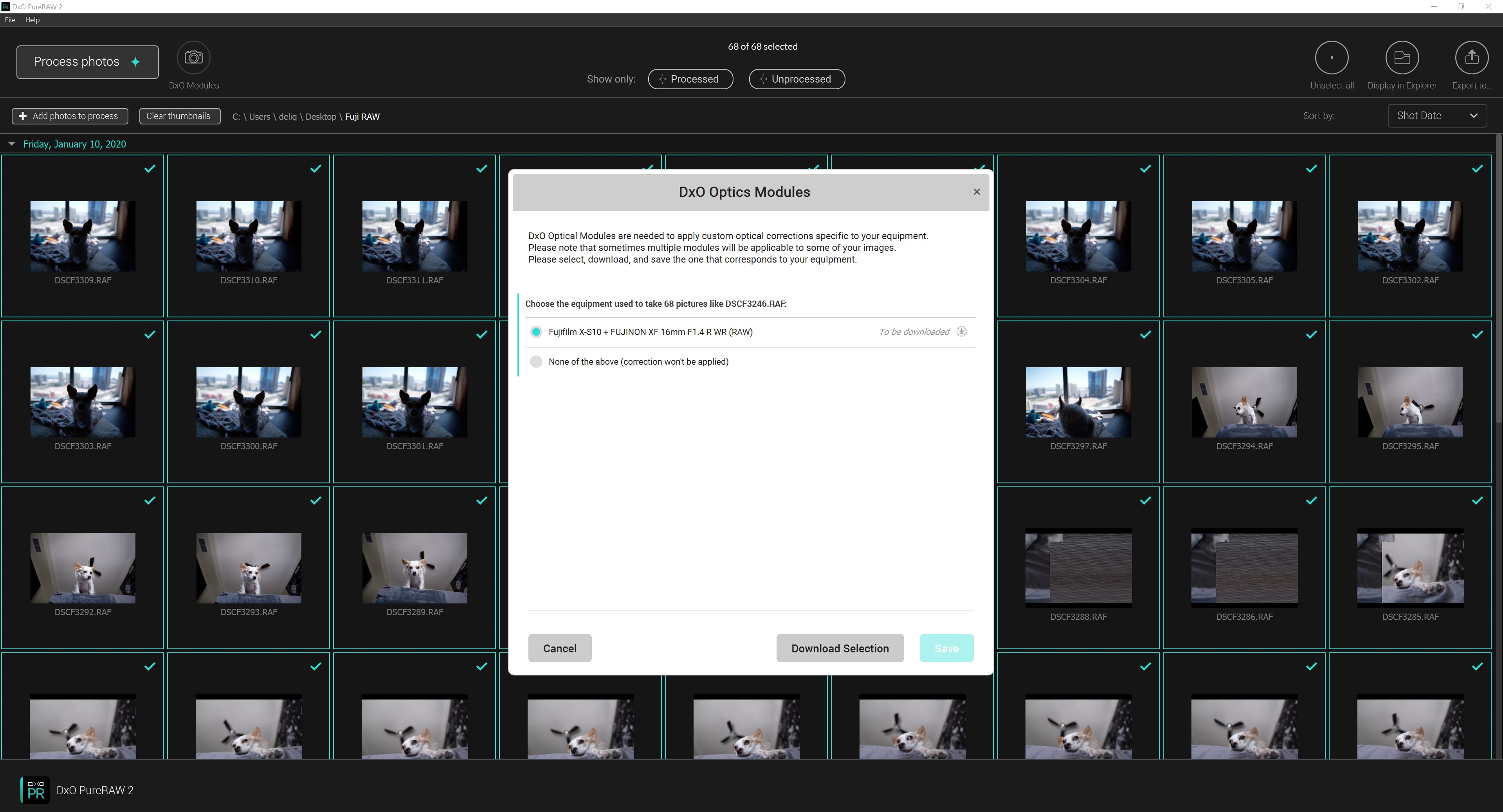Viewport: 1503px width, 812px height.
Task: Open the DxO Modules camera icon
Action: (x=194, y=58)
